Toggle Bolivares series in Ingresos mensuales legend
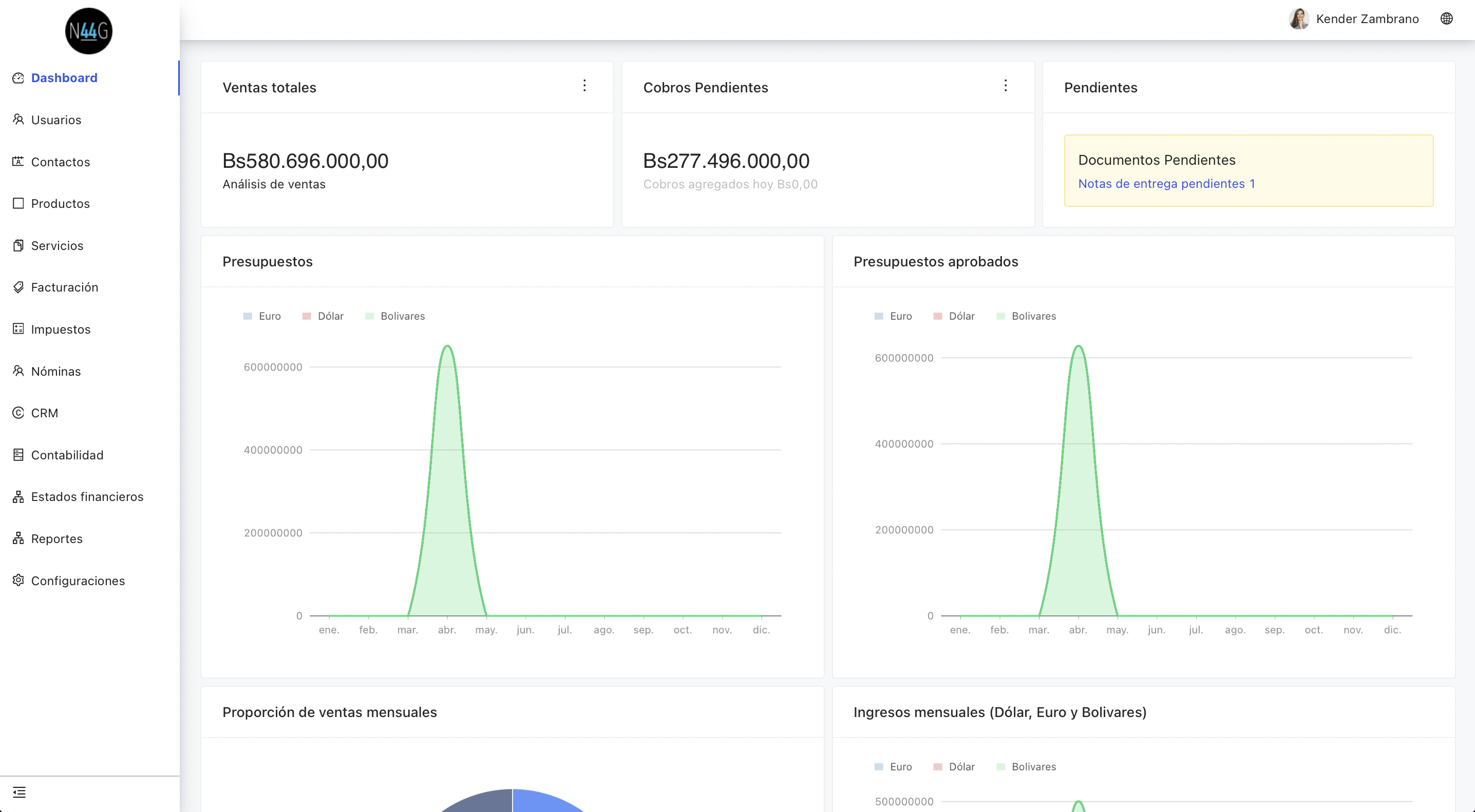Image resolution: width=1475 pixels, height=812 pixels. pos(1026,767)
